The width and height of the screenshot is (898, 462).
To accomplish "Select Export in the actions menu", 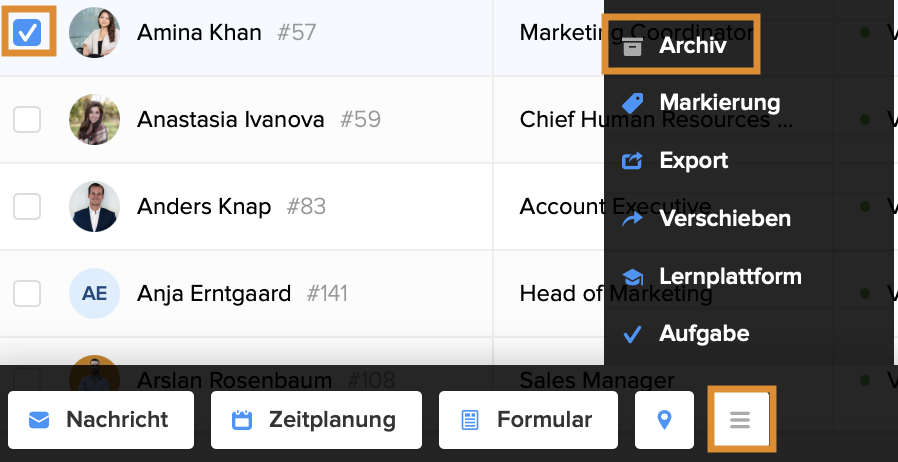I will [x=693, y=161].
